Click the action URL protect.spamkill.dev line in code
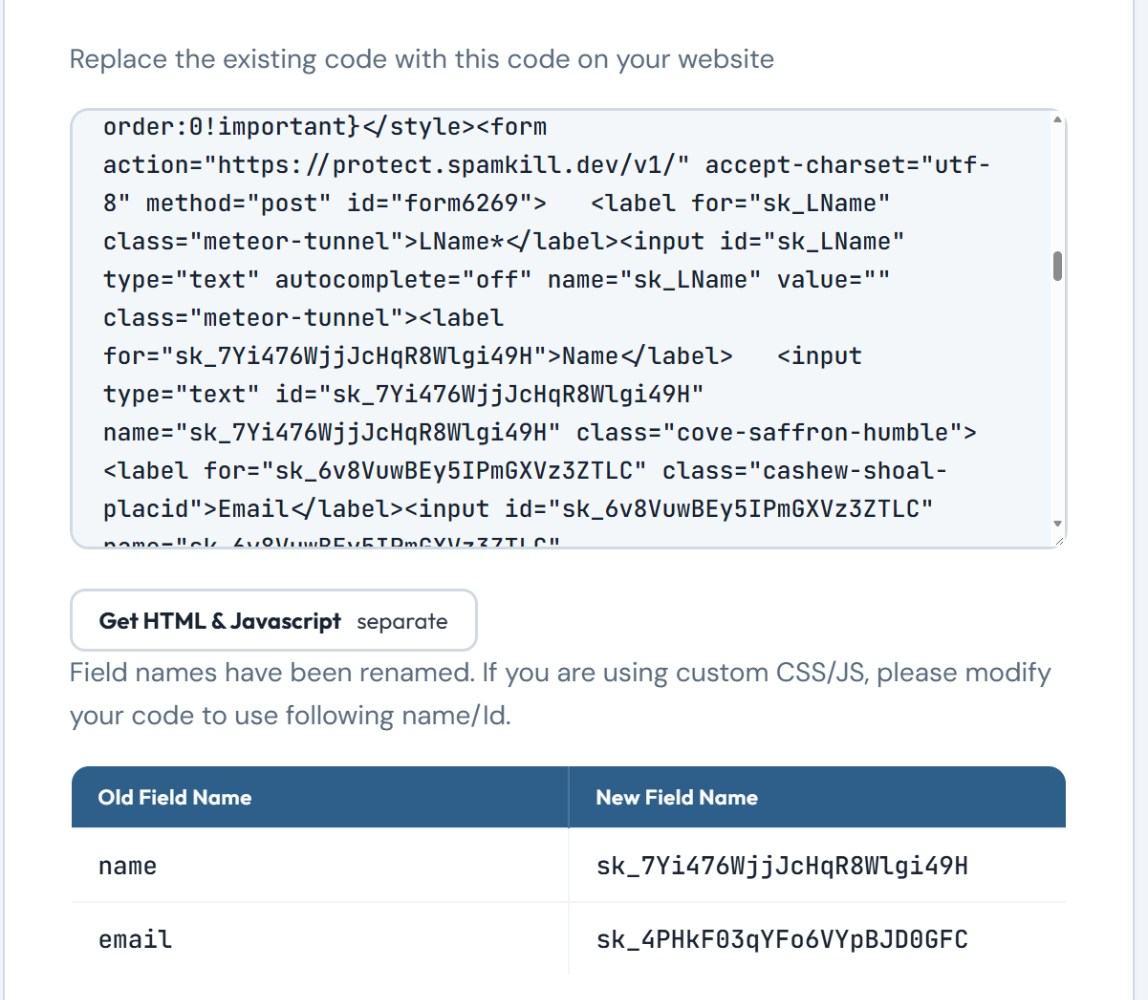Image resolution: width=1148 pixels, height=1000 pixels. click(546, 165)
